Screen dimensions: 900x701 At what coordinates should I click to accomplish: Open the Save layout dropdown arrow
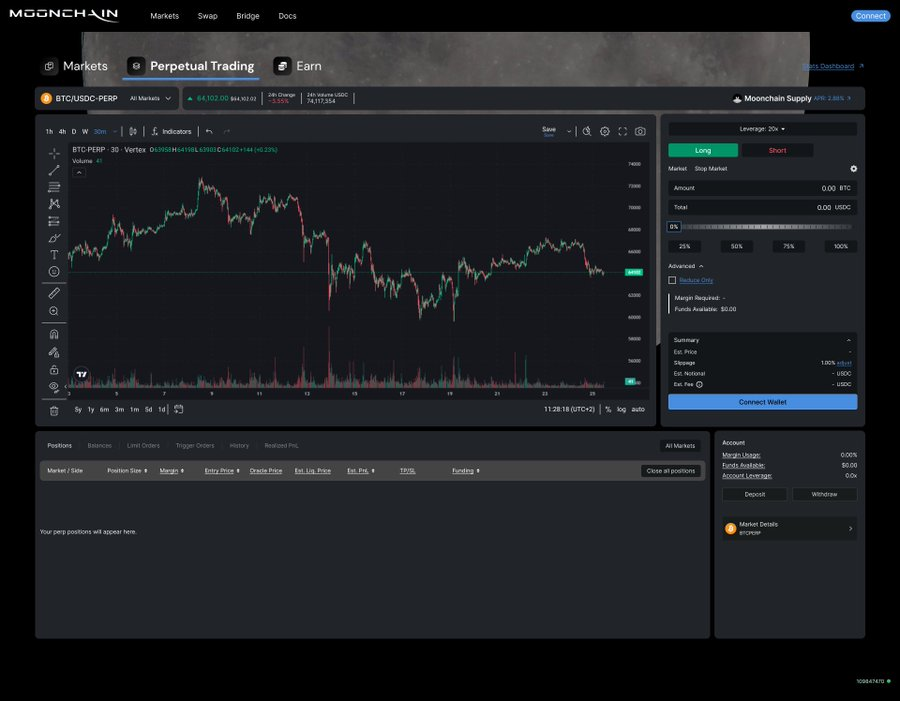(x=569, y=131)
